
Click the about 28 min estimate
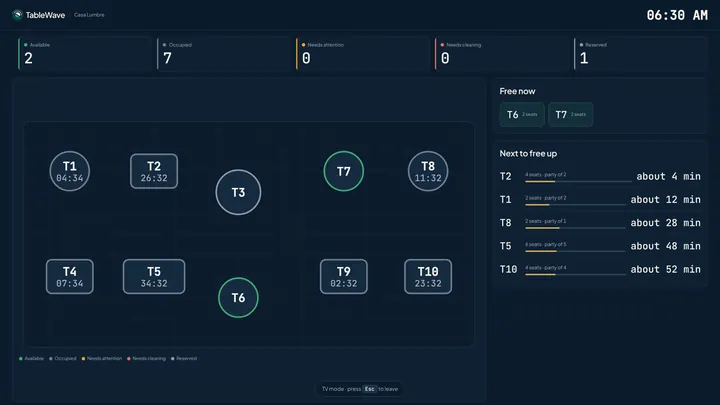666,223
